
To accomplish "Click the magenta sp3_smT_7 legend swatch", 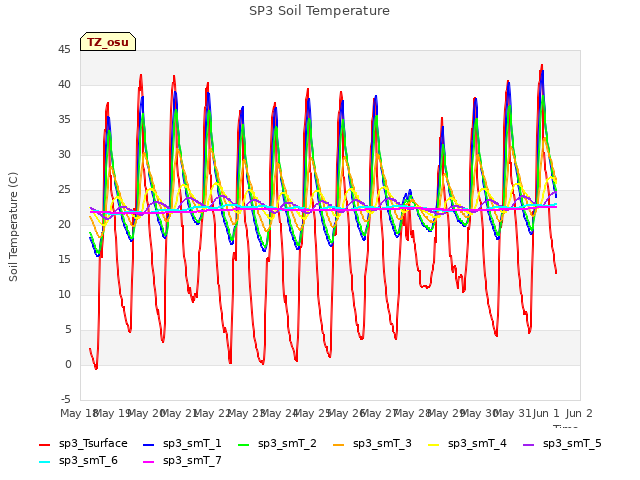I will pyautogui.click(x=149, y=462).
